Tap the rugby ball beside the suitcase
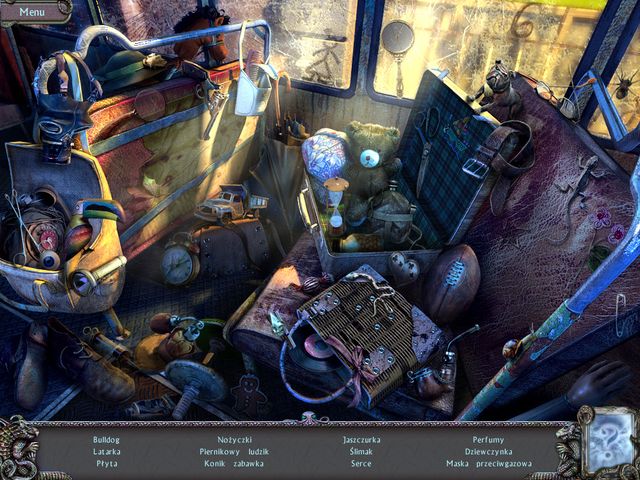640x480 pixels. (449, 283)
